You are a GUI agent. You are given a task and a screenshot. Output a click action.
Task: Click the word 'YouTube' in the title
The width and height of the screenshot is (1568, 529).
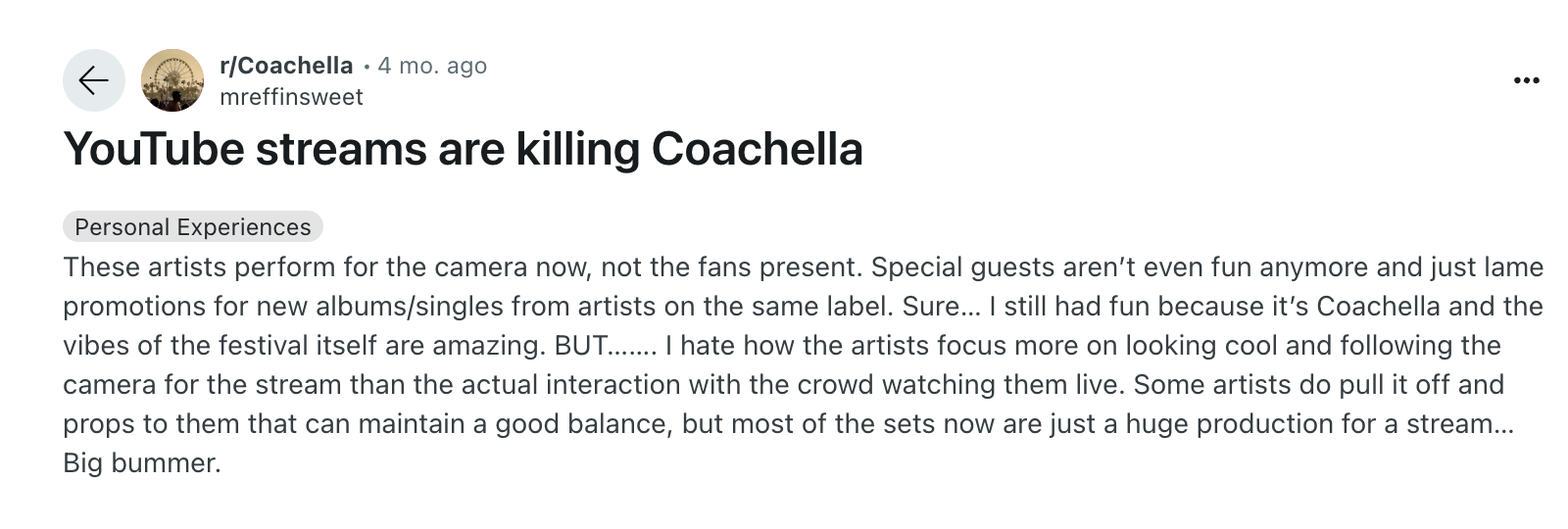tap(154, 149)
